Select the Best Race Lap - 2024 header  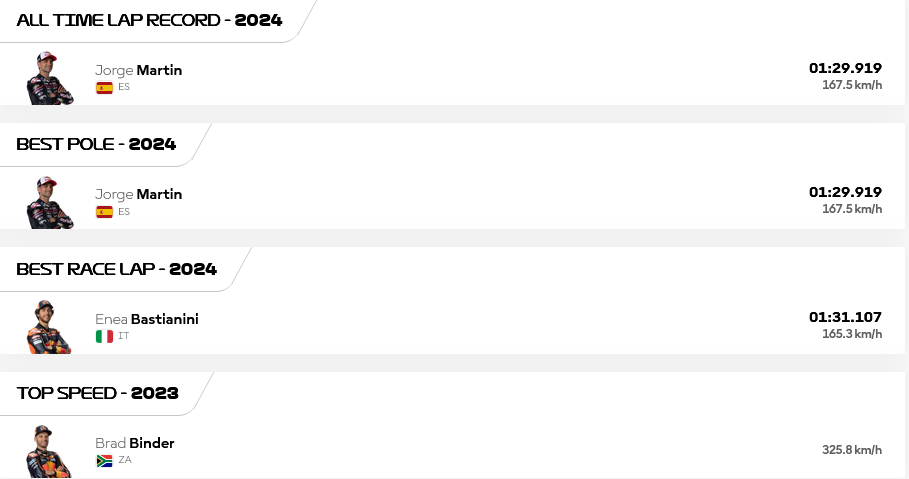click(x=117, y=268)
